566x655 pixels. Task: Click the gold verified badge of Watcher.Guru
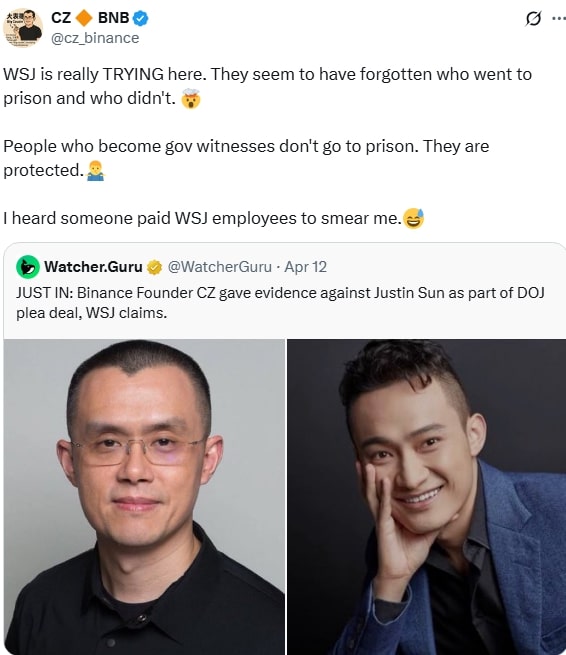pyautogui.click(x=155, y=267)
